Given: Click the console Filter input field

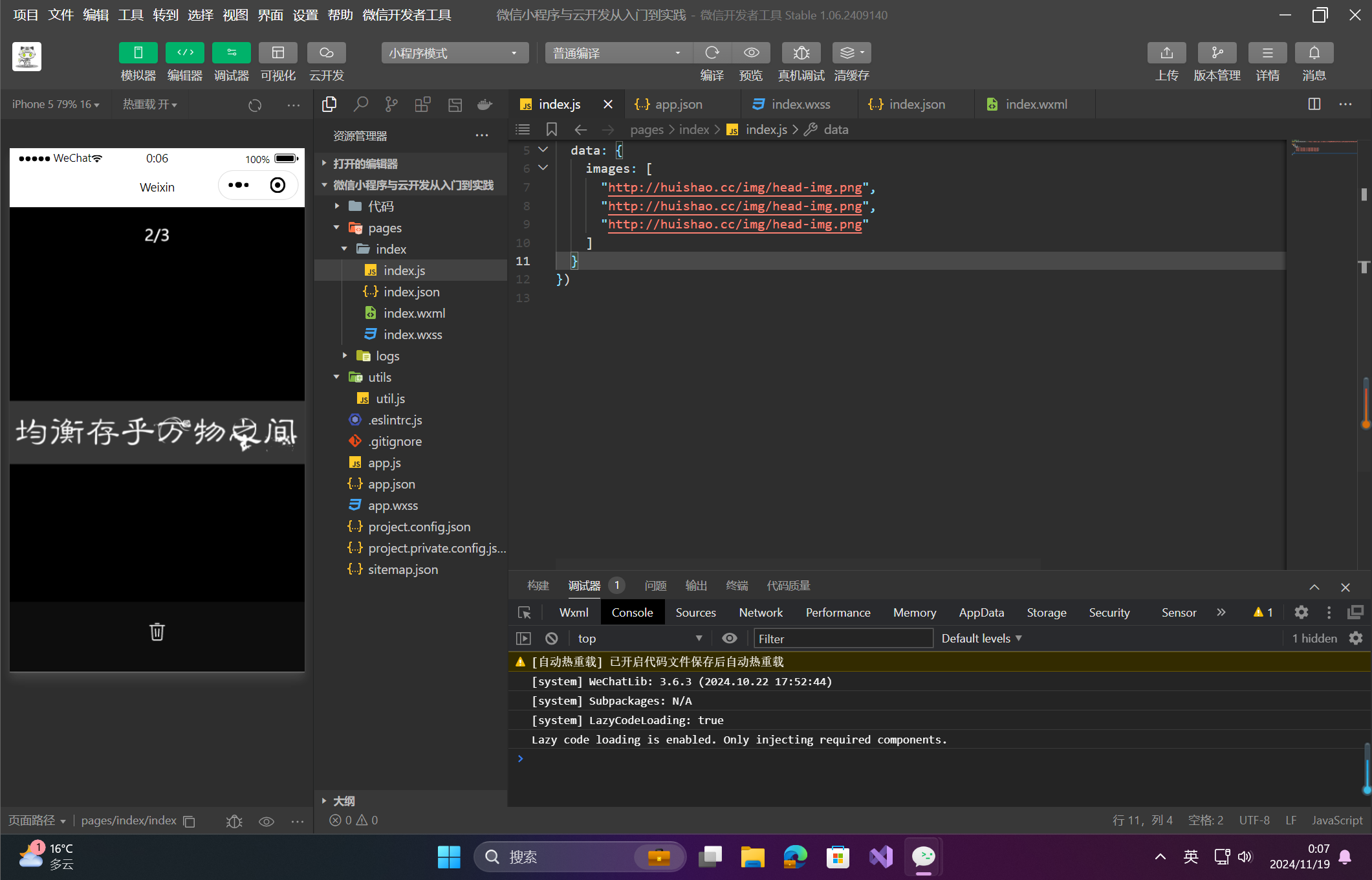Looking at the screenshot, I should coord(842,639).
